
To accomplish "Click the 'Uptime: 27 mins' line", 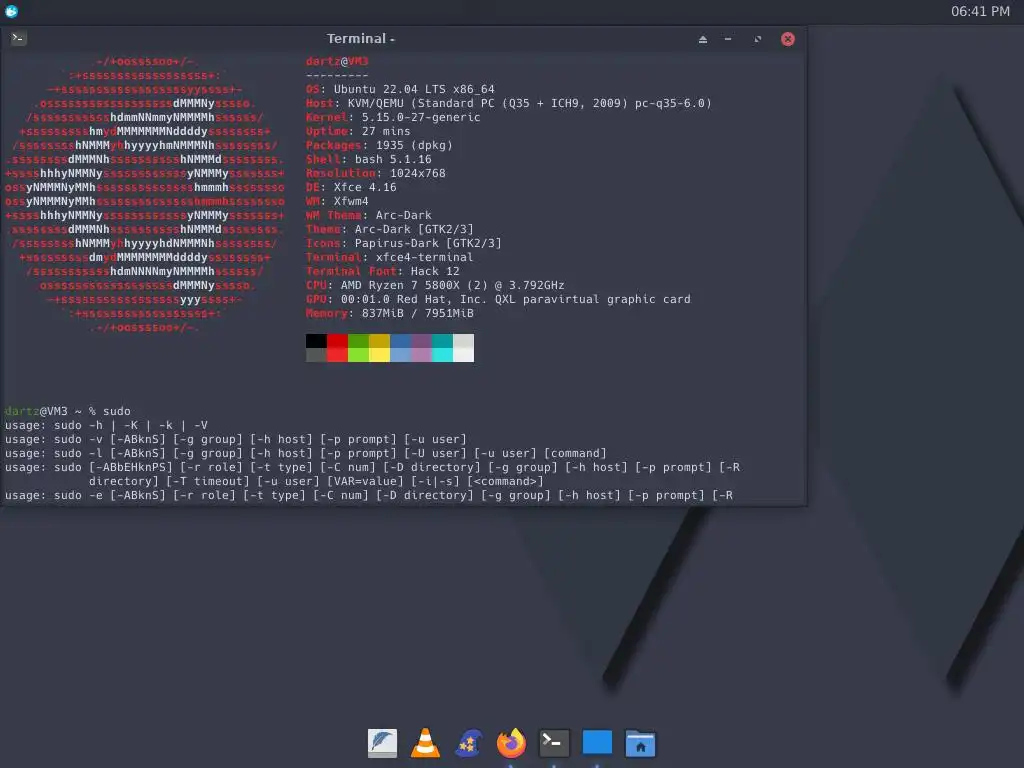I will tap(358, 131).
